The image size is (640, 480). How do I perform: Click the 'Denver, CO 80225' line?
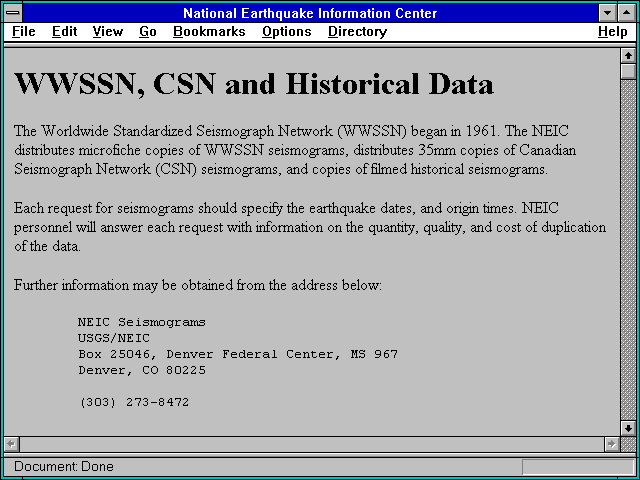tap(142, 370)
